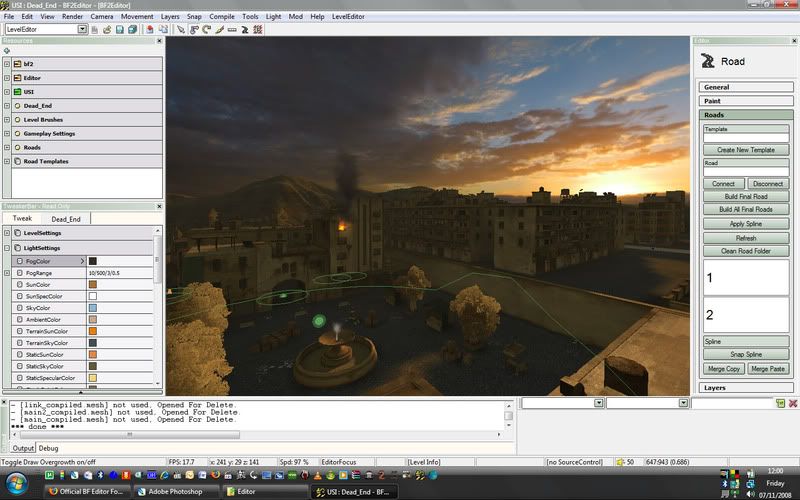Click the Snap Spline button
The height and width of the screenshot is (500, 800).
tap(745, 354)
